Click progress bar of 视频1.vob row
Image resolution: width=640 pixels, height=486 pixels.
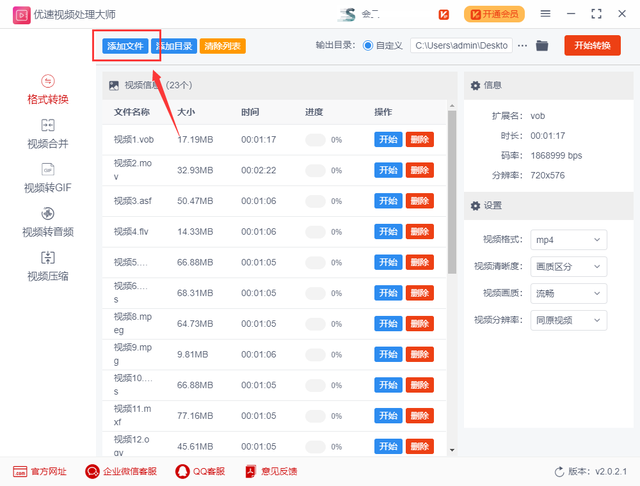click(315, 140)
